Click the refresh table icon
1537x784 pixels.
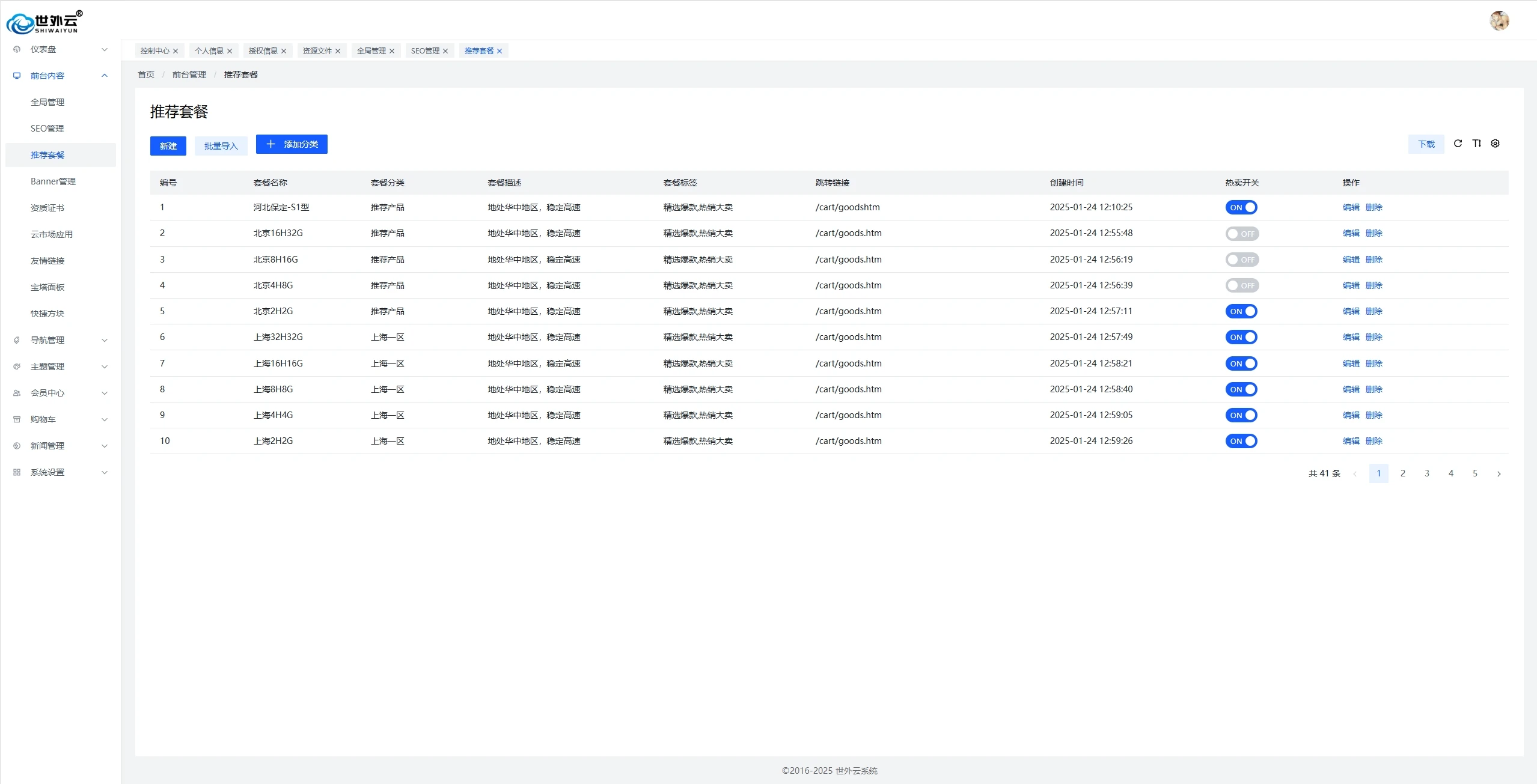[1458, 144]
